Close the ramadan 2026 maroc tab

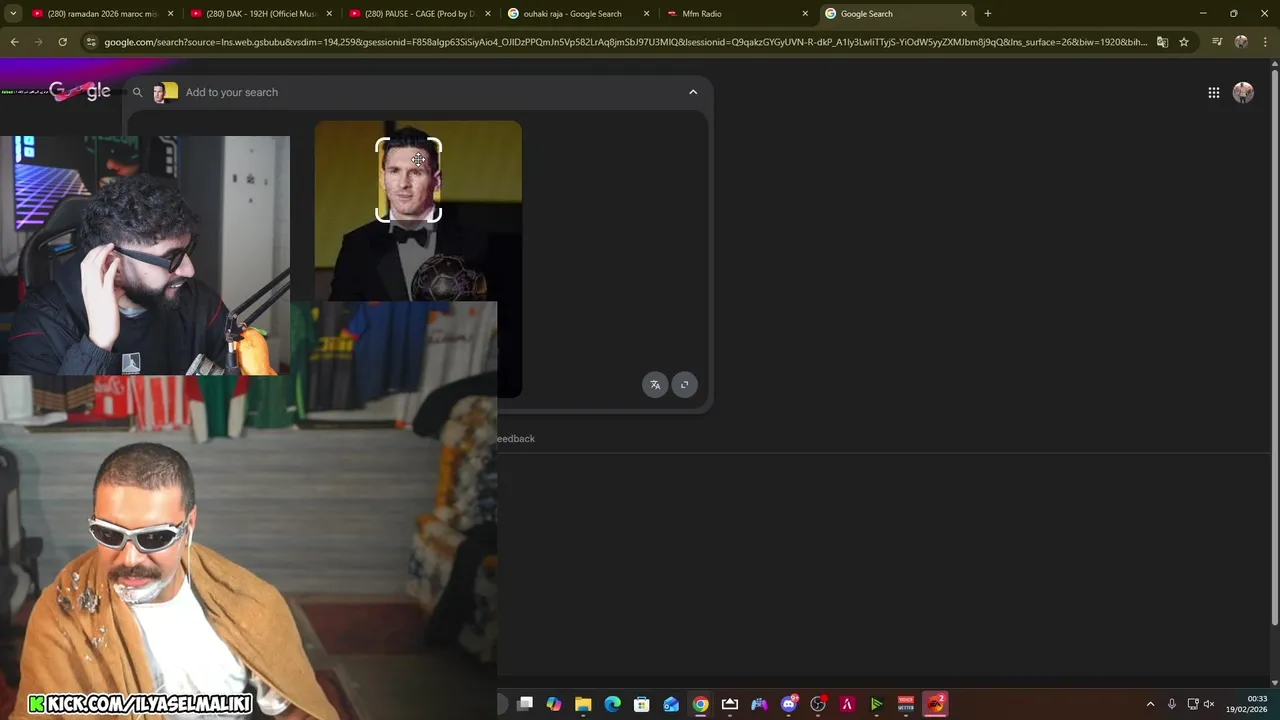tap(170, 14)
